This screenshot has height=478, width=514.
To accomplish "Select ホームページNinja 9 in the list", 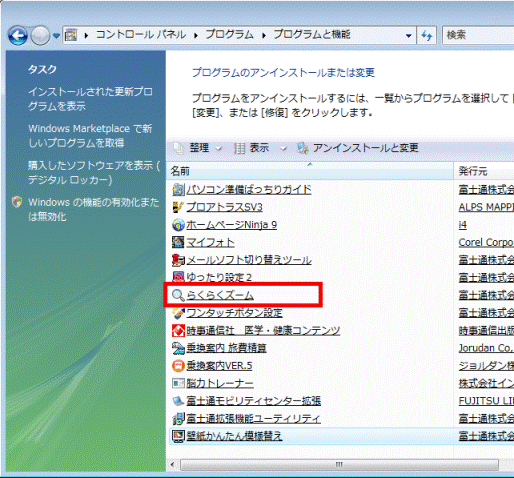I will tap(231, 225).
